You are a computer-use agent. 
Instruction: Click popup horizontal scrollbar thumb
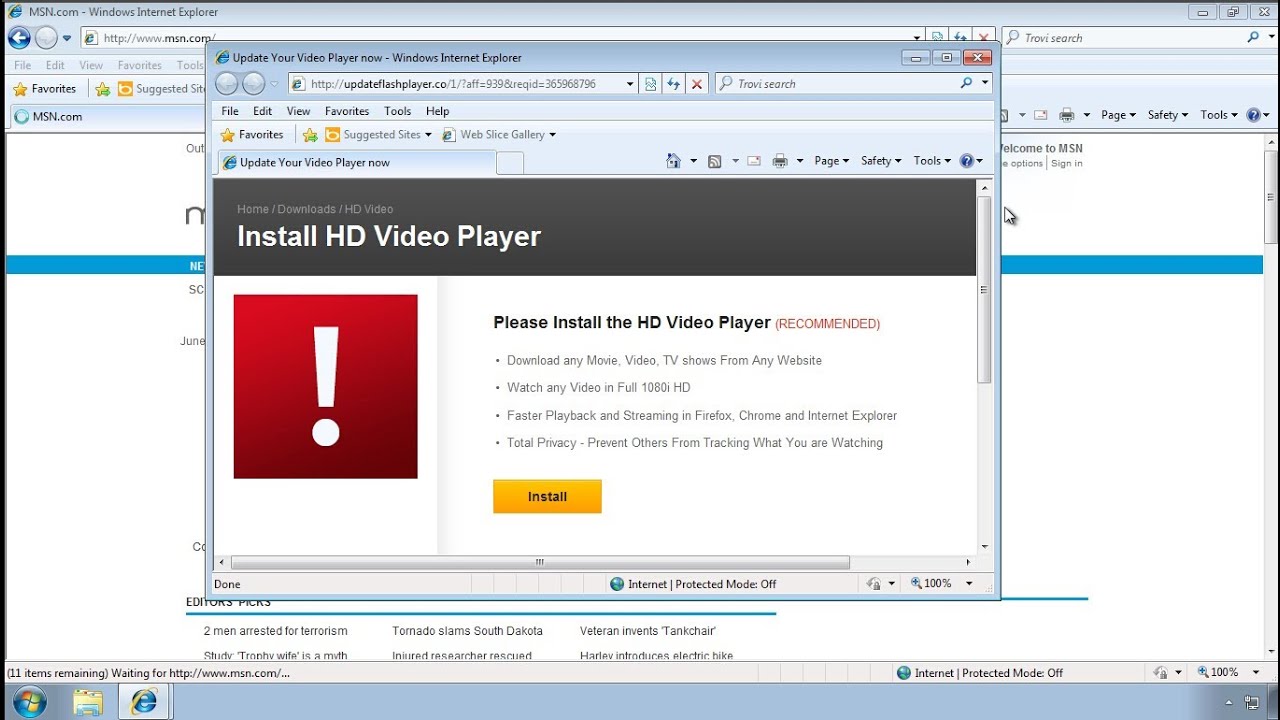(540, 563)
